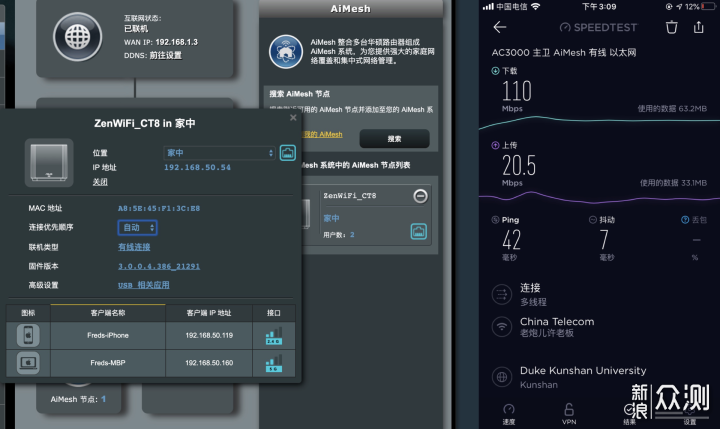Click the 2.4G signal icon for Freds-iPhone

click(274, 336)
